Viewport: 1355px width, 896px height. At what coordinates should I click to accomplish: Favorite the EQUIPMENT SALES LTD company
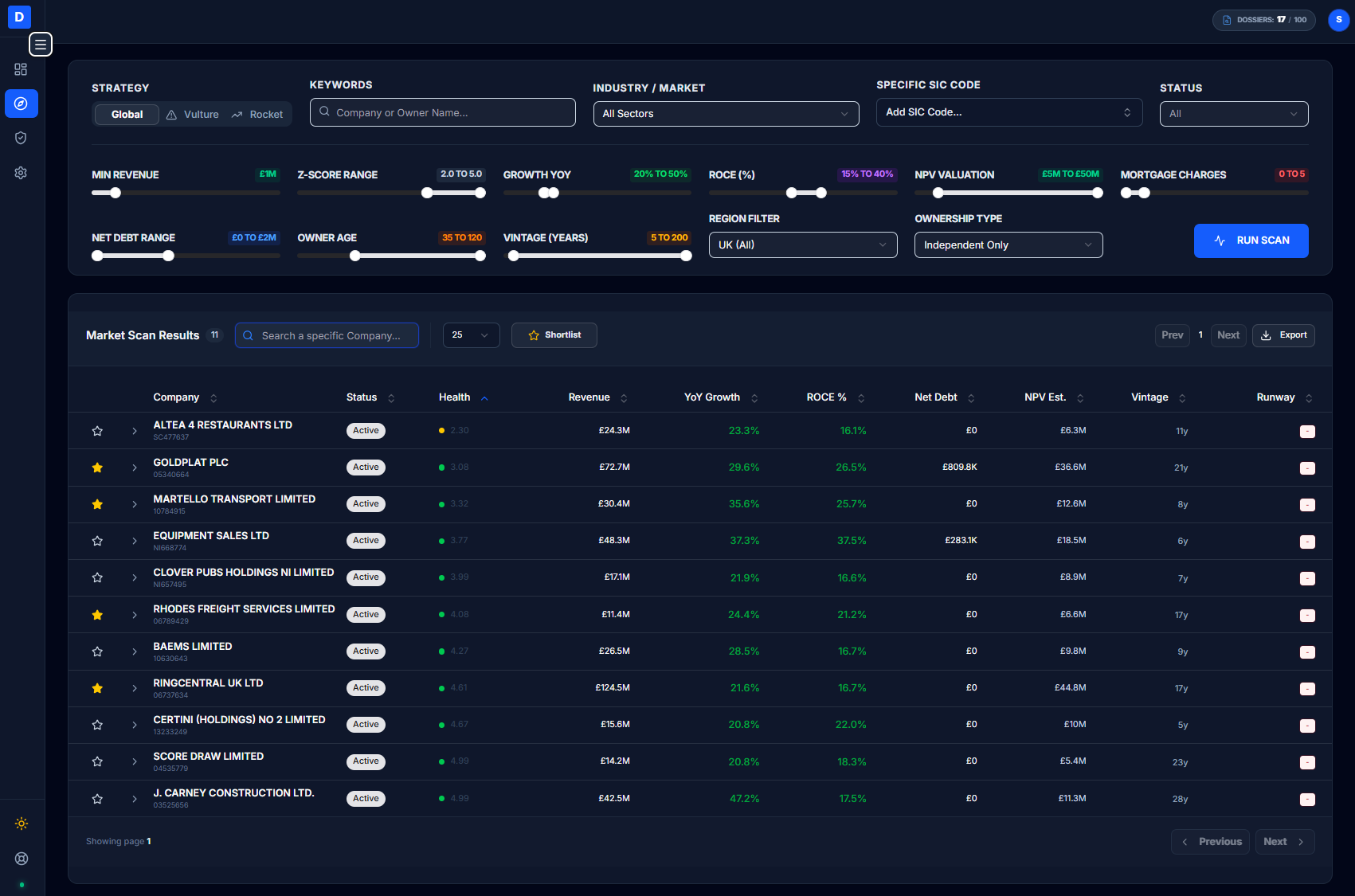point(97,541)
